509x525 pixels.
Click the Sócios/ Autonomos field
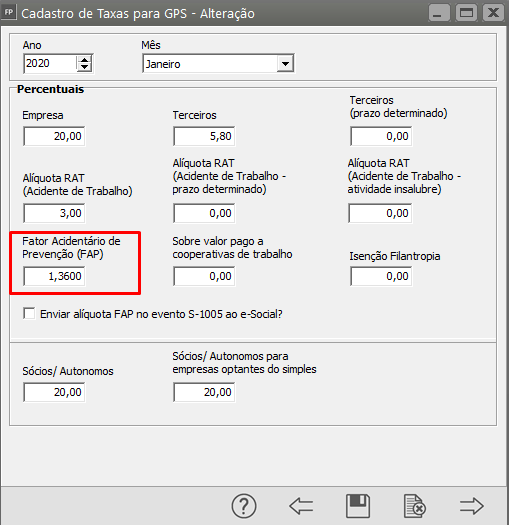pyautogui.click(x=54, y=392)
